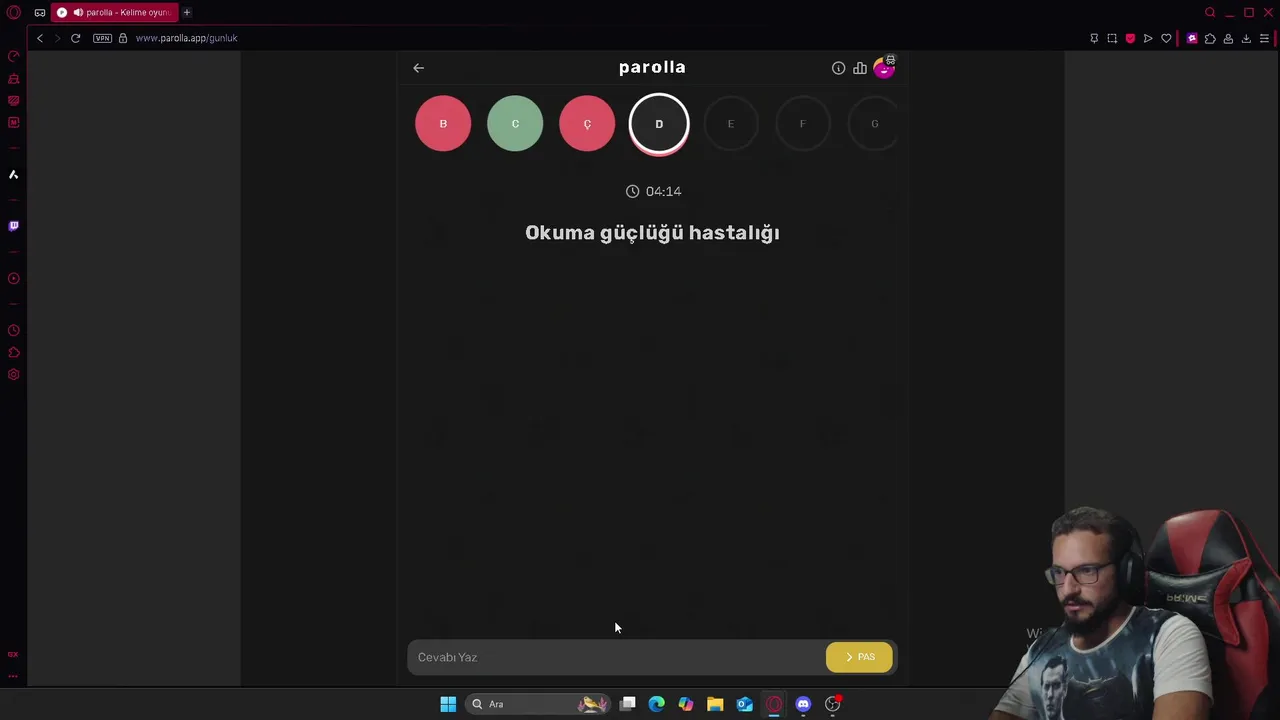The height and width of the screenshot is (720, 1280).
Task: Open Settings gear in the sidebar
Action: coord(14,375)
